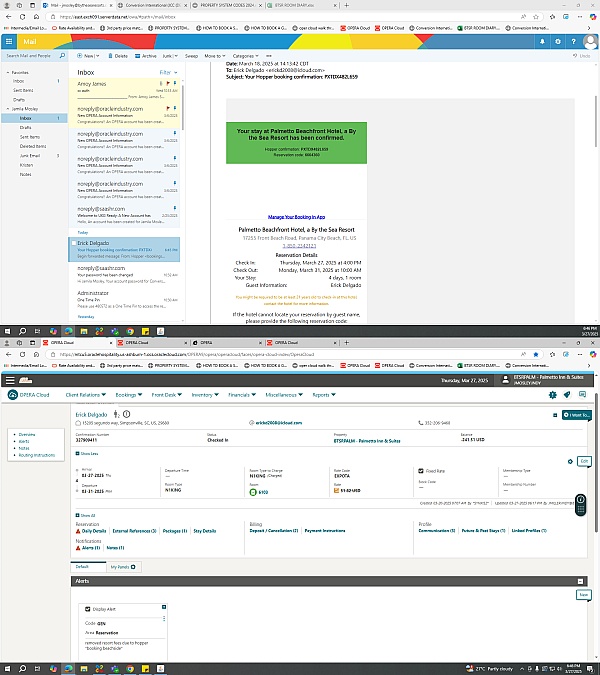
Task: Click the guest count icon beside Erick Delgado
Action: [116, 414]
